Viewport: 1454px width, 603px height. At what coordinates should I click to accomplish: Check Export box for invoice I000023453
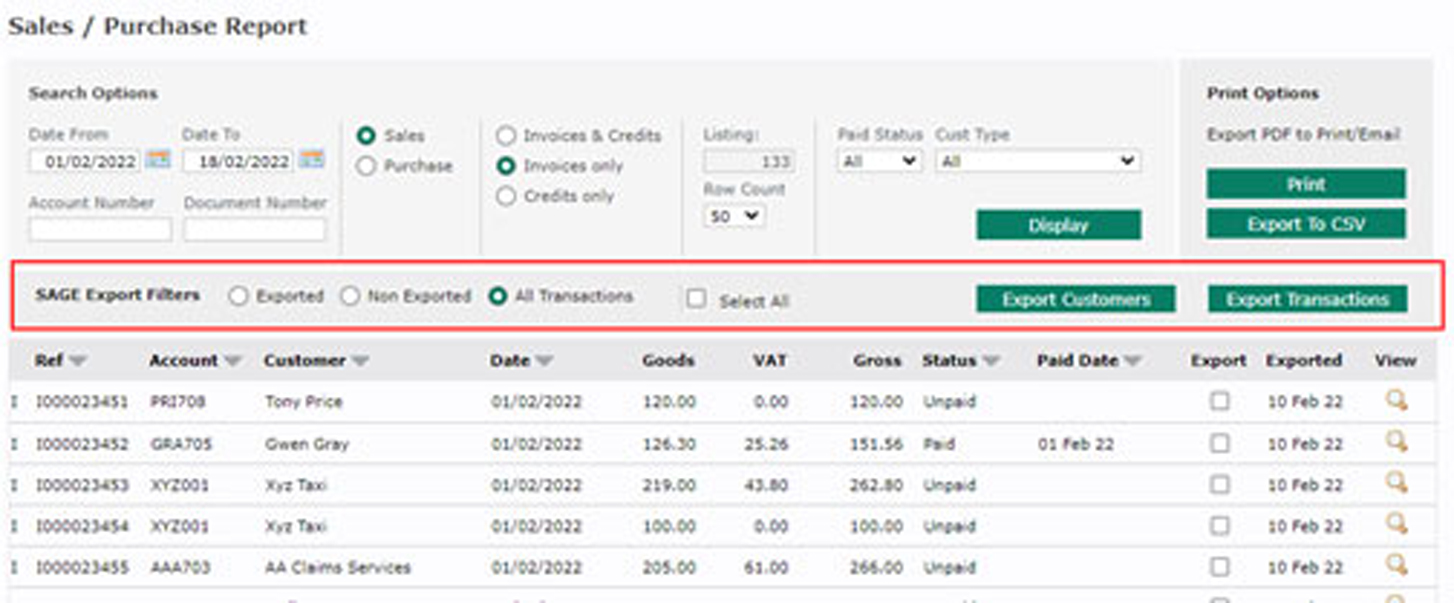(x=1219, y=484)
